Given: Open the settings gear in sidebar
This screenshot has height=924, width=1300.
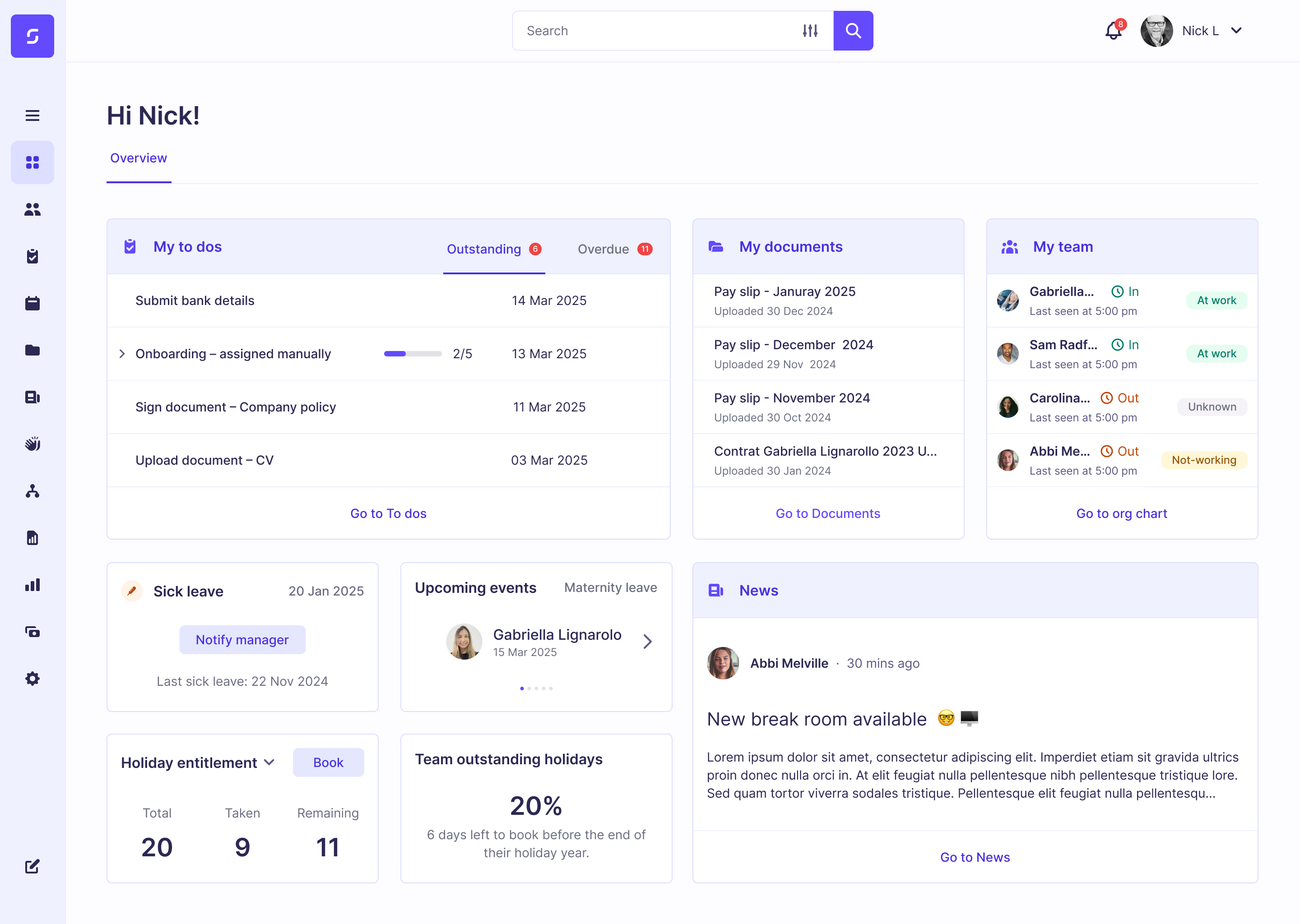Looking at the screenshot, I should tap(32, 679).
